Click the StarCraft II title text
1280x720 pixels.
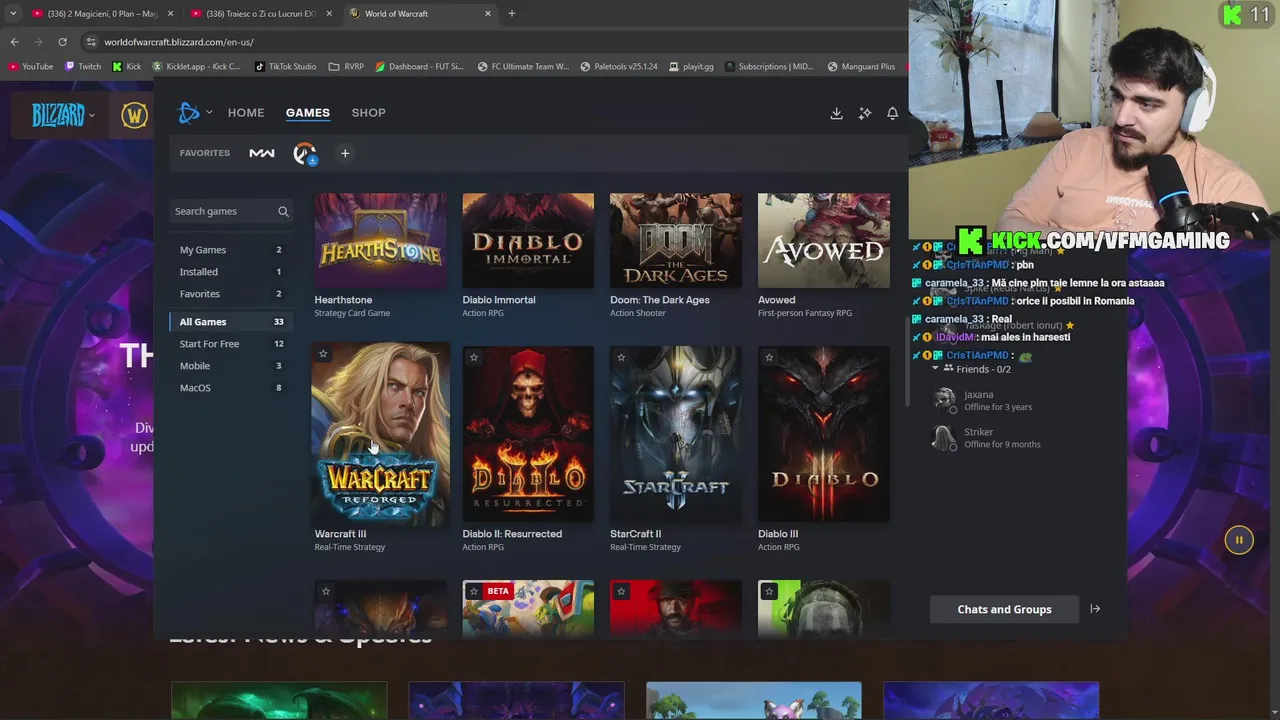click(x=636, y=534)
